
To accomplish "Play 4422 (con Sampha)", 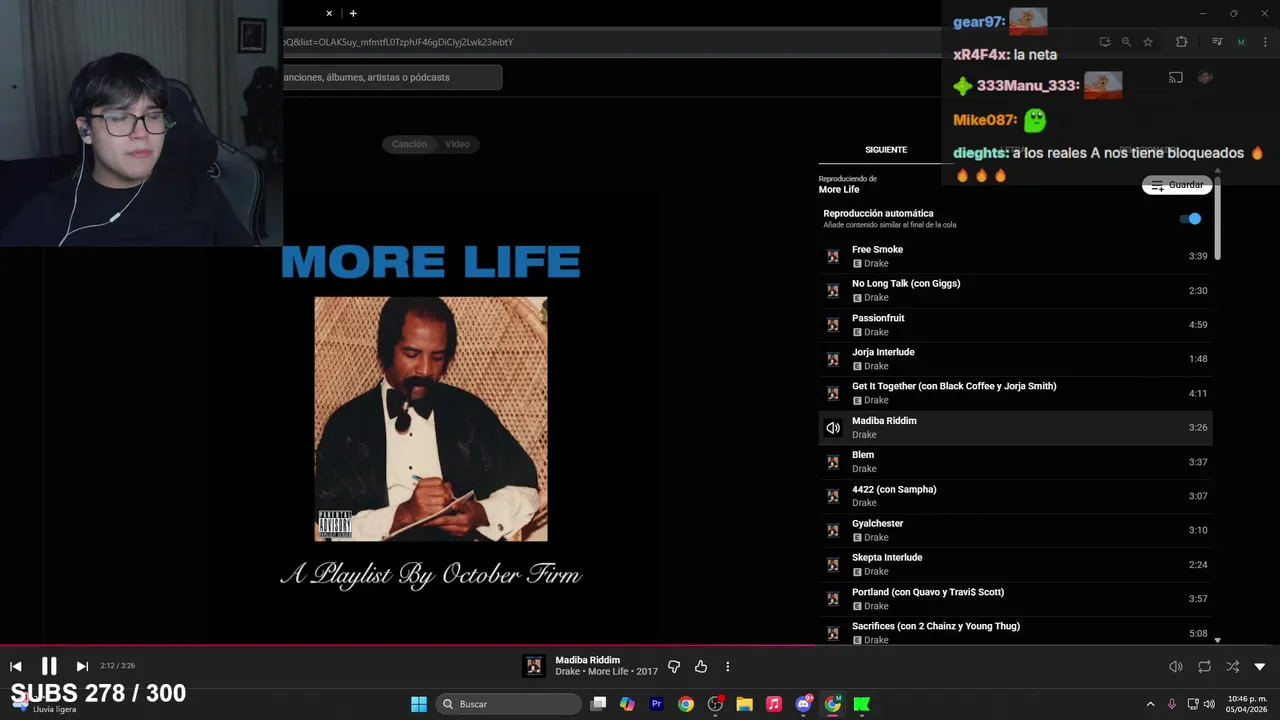I will 1015,496.
